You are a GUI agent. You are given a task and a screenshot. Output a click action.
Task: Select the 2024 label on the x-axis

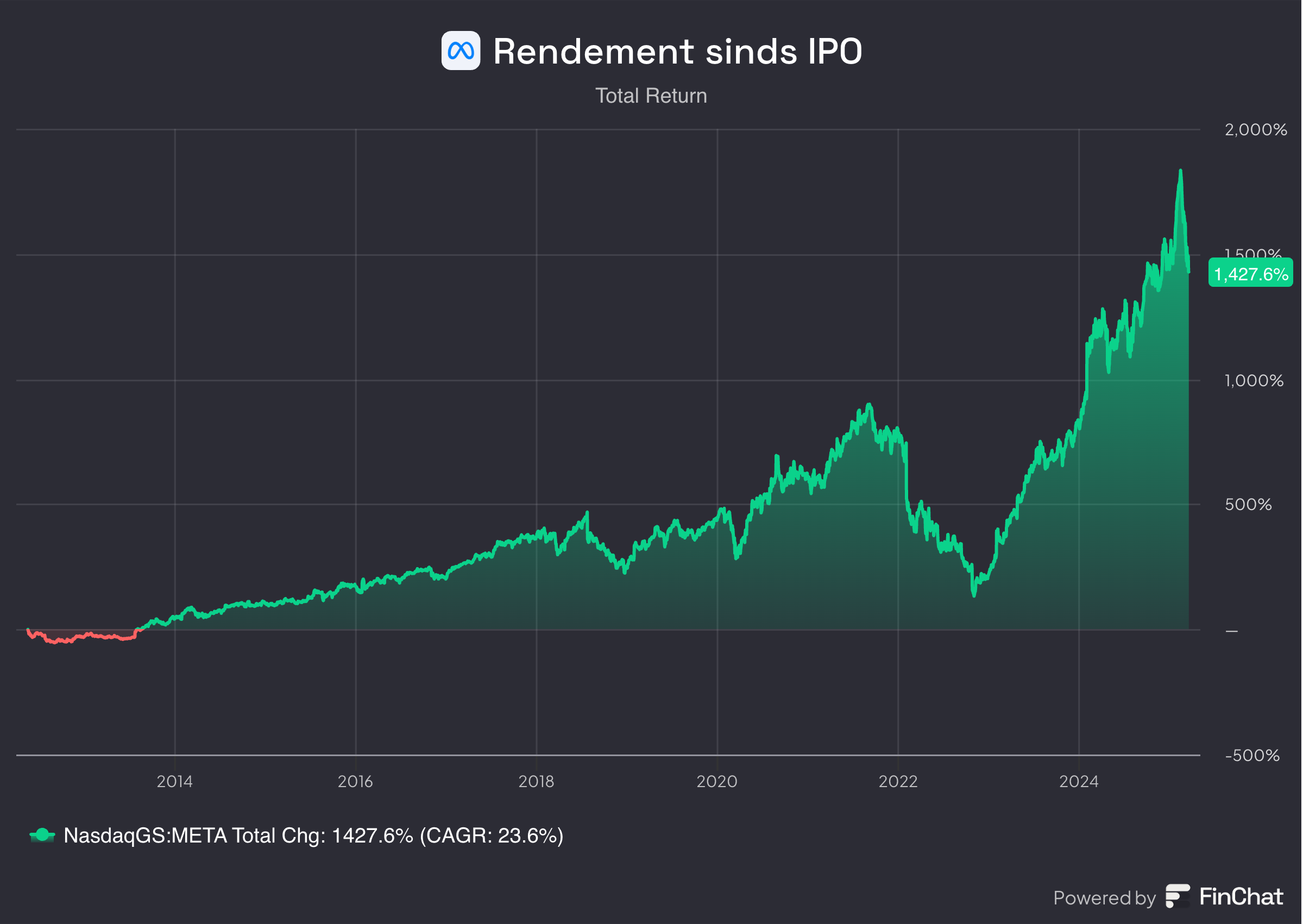click(x=1078, y=781)
